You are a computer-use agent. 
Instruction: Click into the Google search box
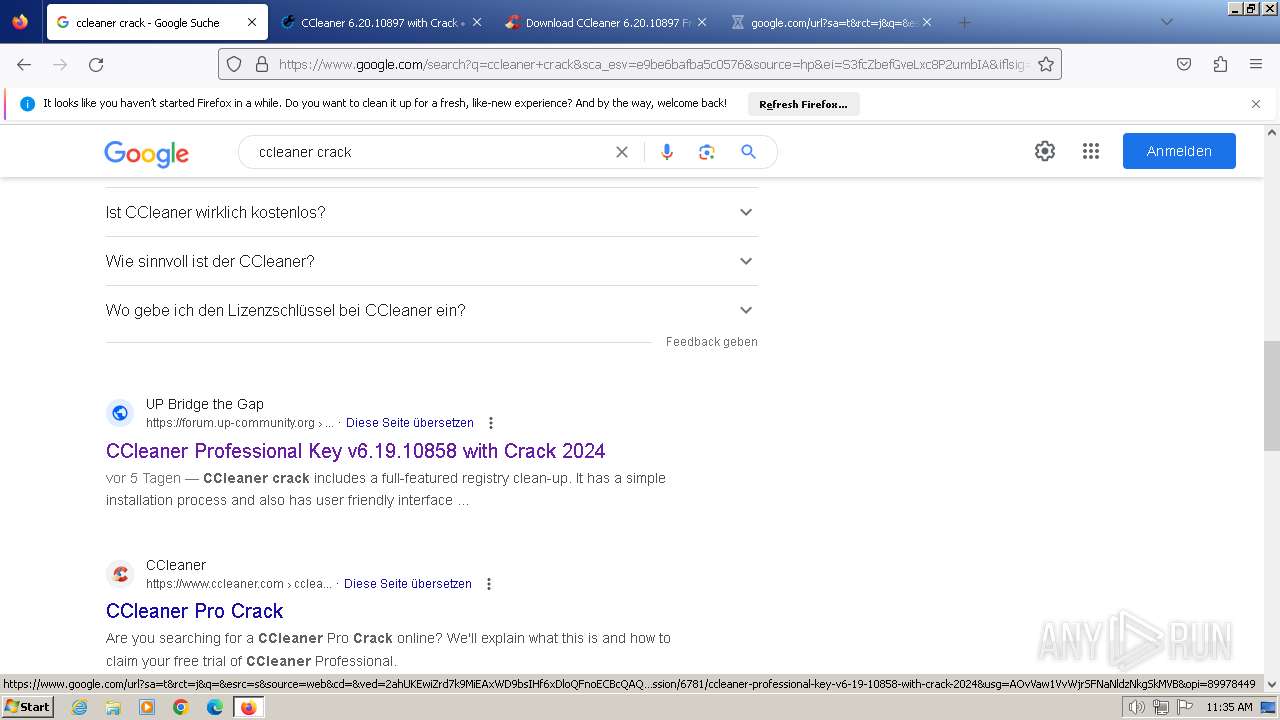(430, 152)
